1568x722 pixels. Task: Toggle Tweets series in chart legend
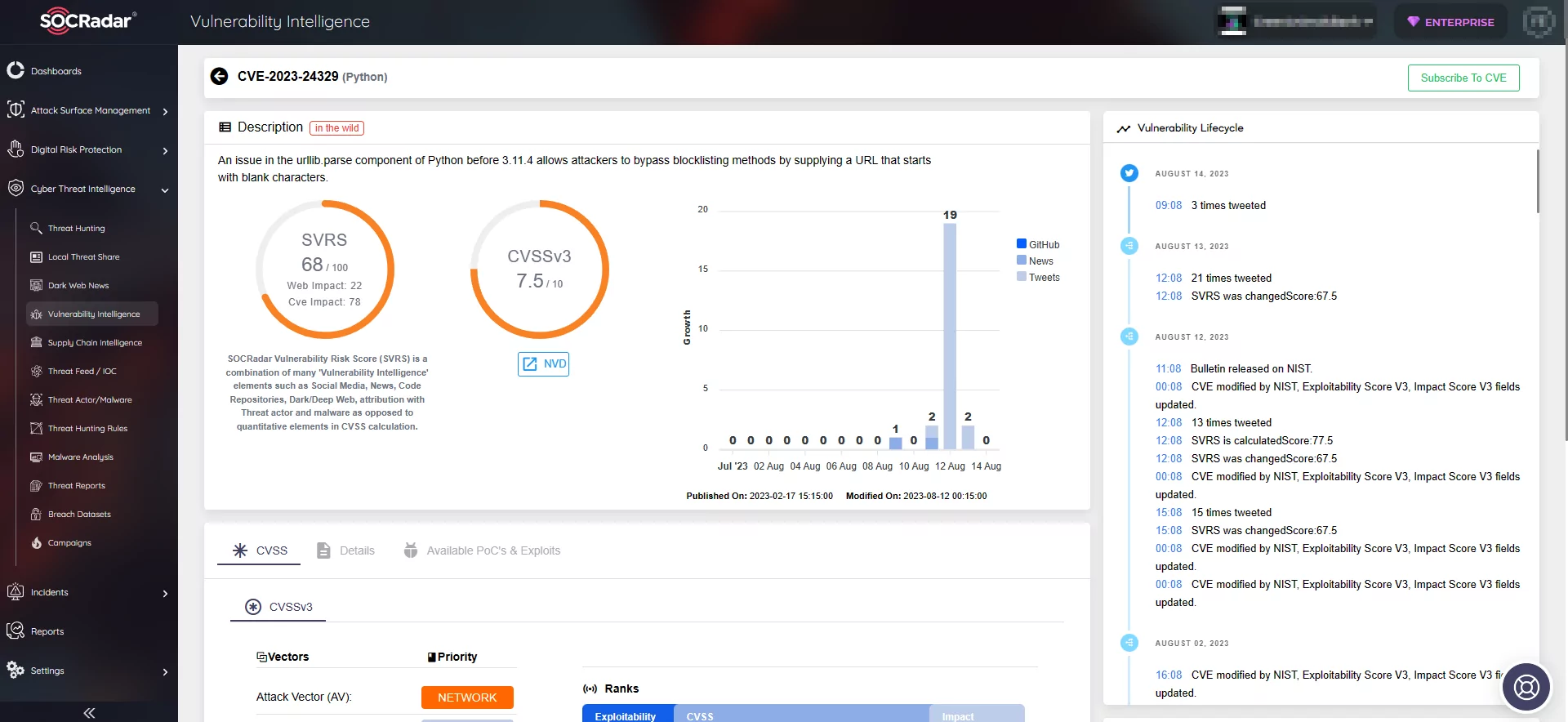[1038, 277]
